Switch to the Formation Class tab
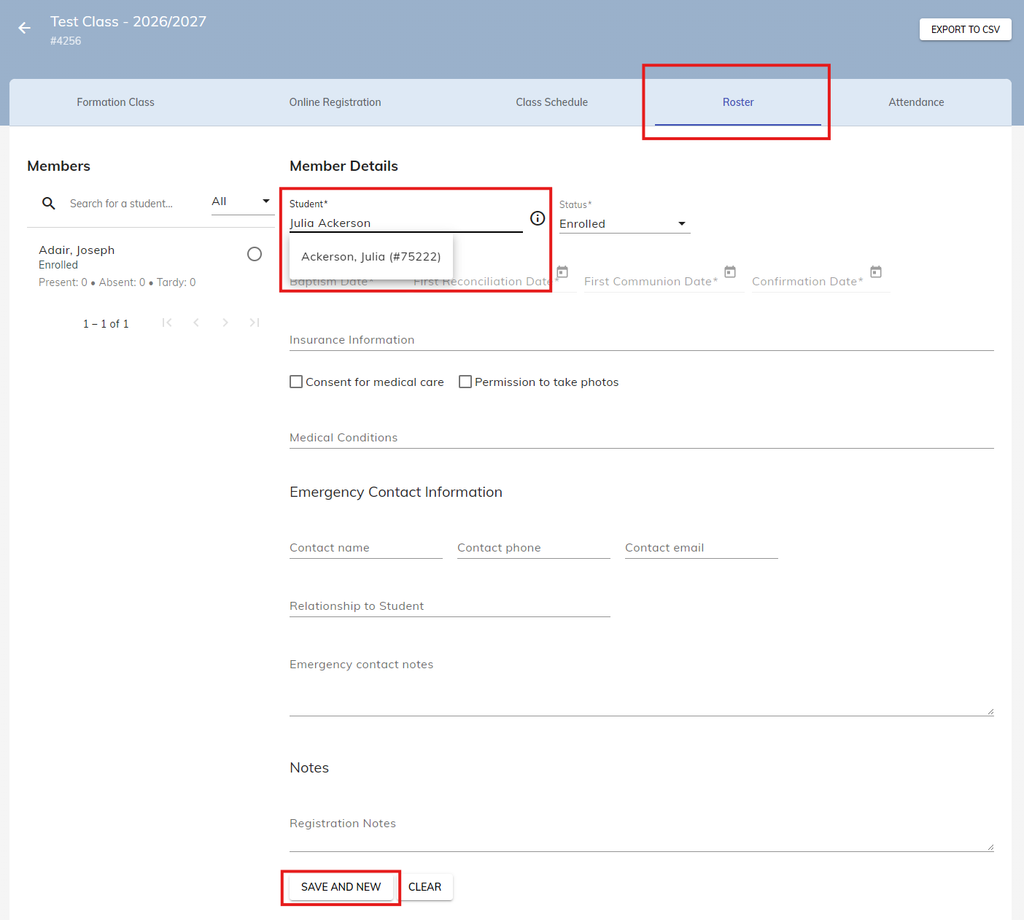The width and height of the screenshot is (1024, 920). (x=116, y=102)
